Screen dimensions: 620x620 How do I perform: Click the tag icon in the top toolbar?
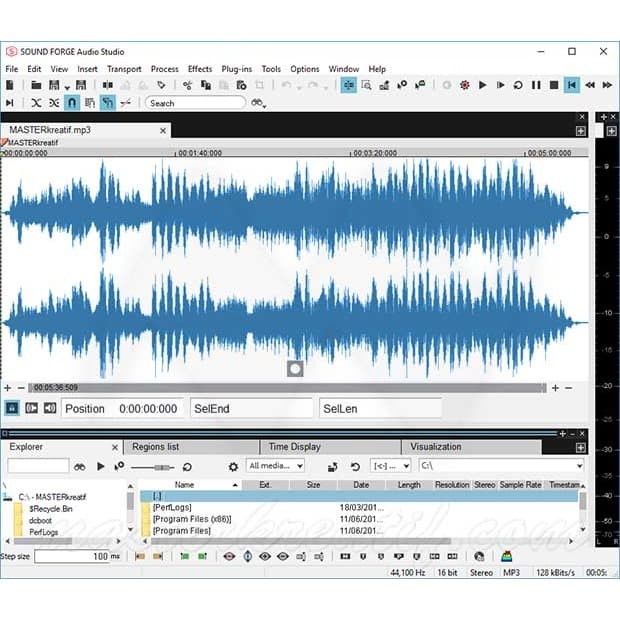161,85
